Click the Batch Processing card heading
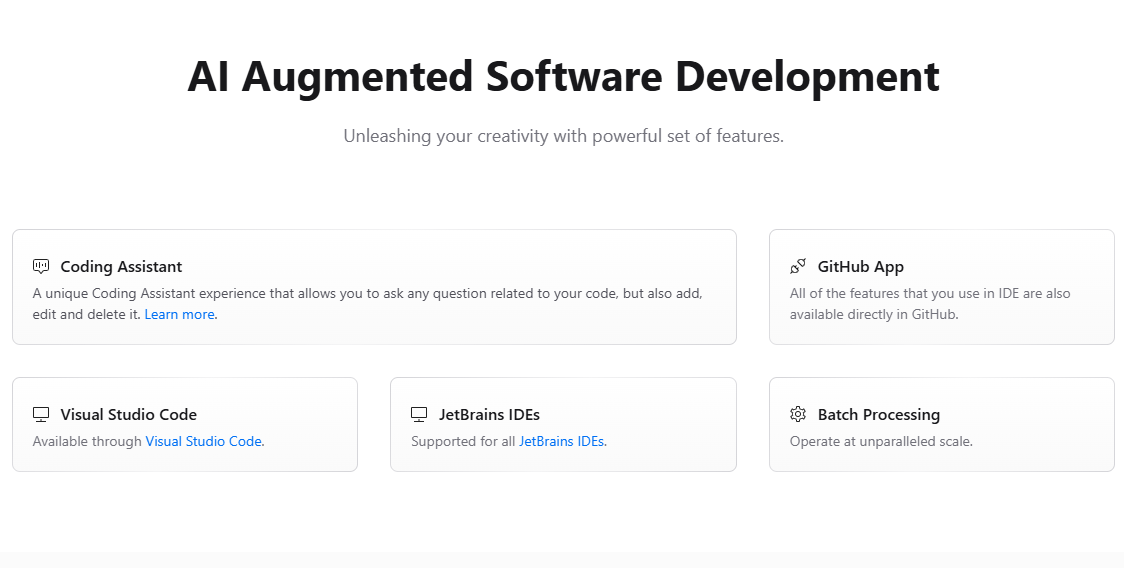Image resolution: width=1124 pixels, height=568 pixels. (879, 415)
